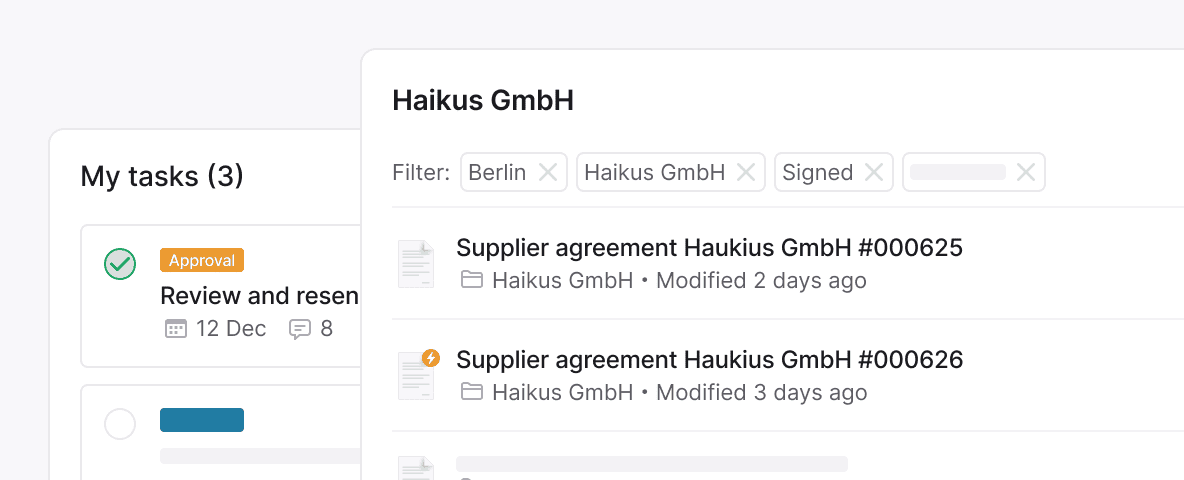Click the blue tag on the second task

(x=202, y=420)
